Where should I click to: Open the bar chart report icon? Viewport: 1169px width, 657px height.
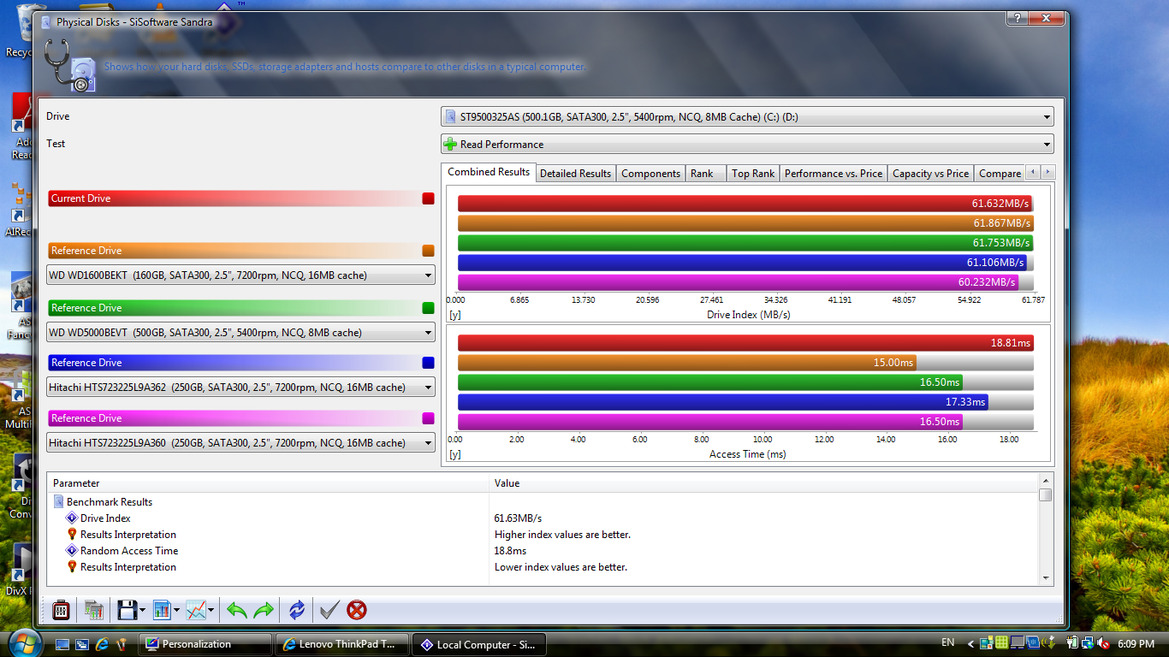coord(161,610)
